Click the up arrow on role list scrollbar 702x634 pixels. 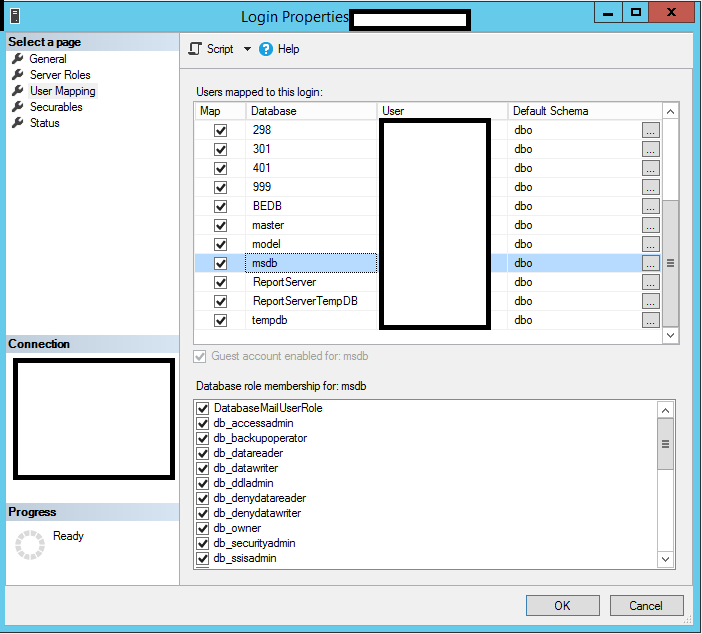point(665,411)
